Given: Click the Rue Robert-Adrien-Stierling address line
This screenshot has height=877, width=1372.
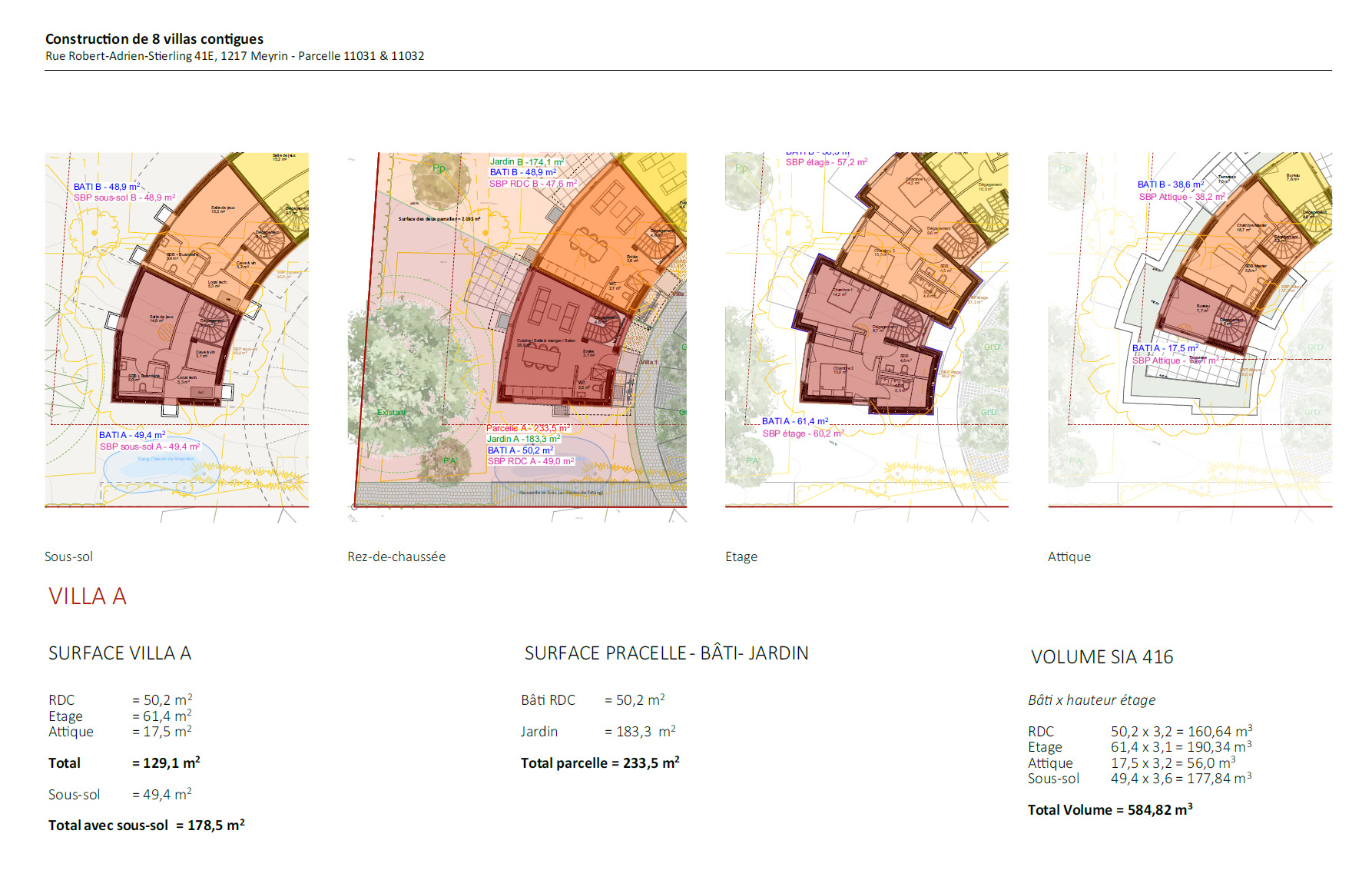Looking at the screenshot, I should pos(234,56).
